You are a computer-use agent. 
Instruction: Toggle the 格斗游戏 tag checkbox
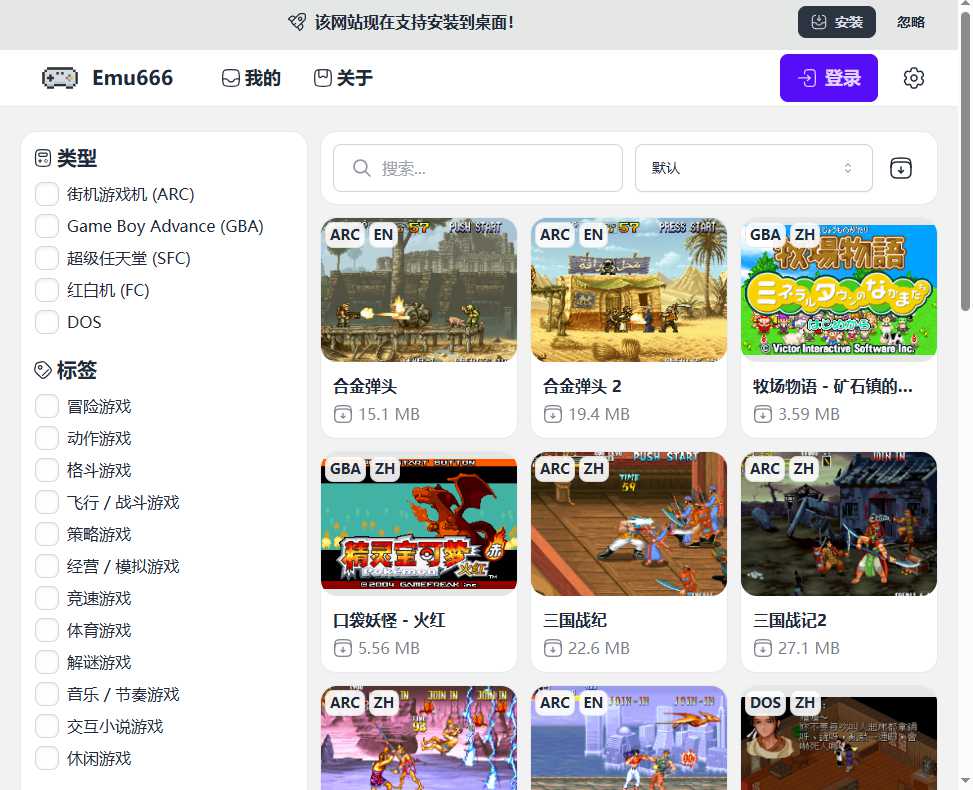click(47, 470)
